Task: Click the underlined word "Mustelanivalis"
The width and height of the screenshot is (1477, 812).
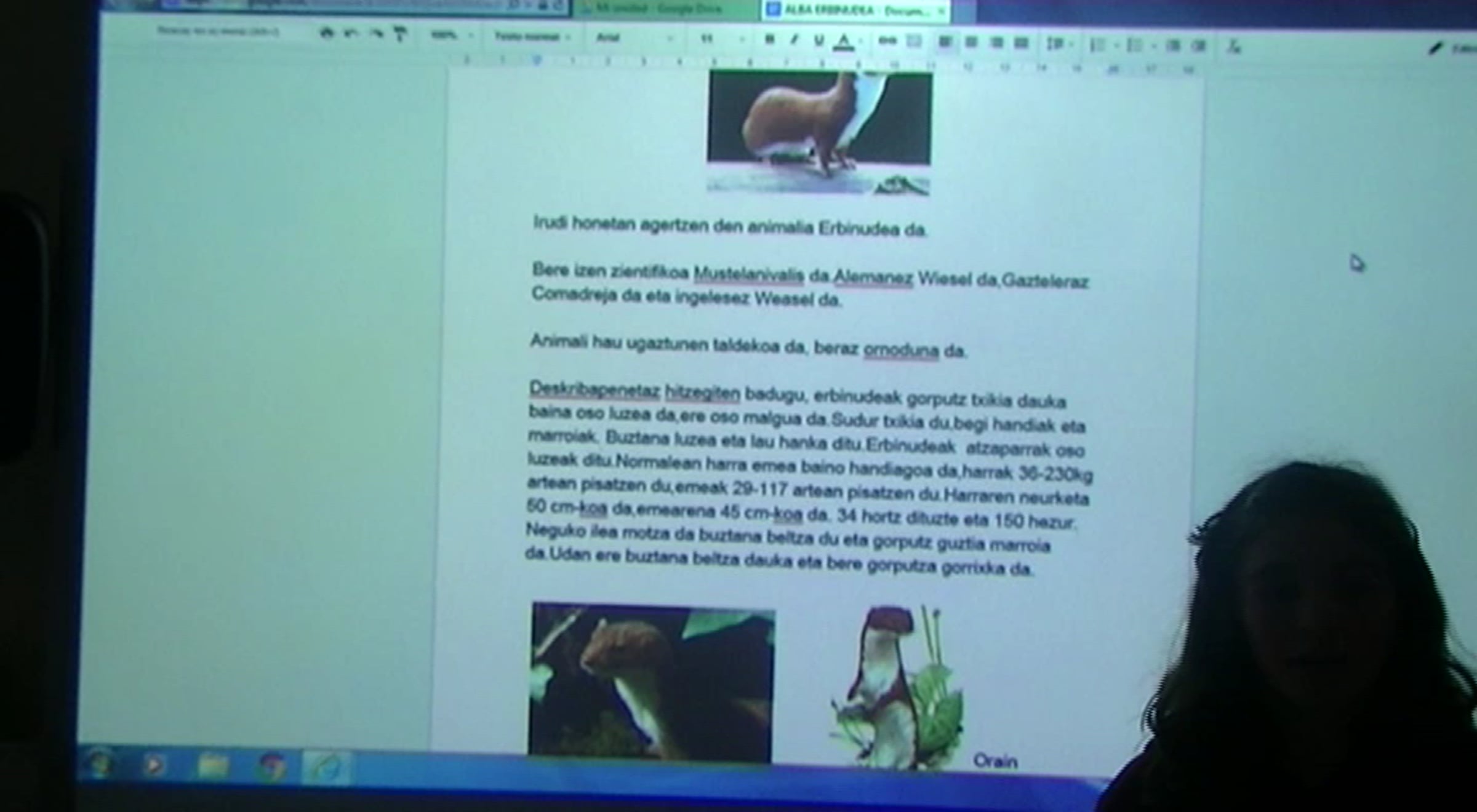Action: [749, 274]
